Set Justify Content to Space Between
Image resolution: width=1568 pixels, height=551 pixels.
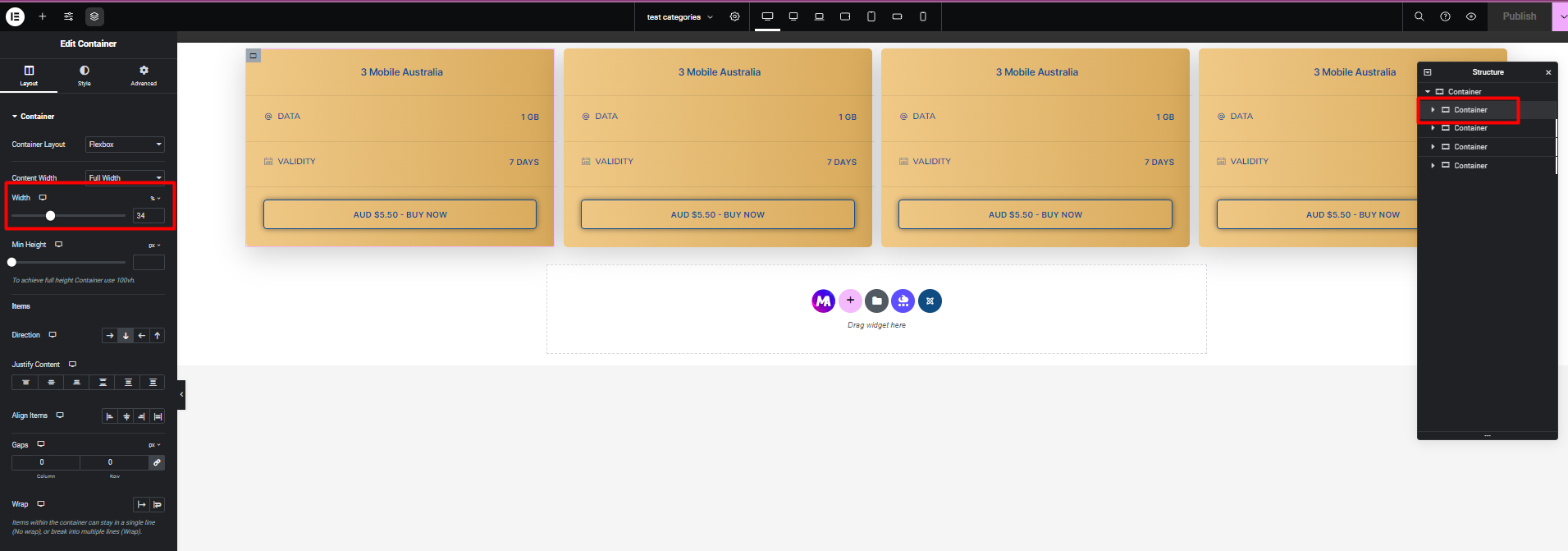[x=103, y=383]
